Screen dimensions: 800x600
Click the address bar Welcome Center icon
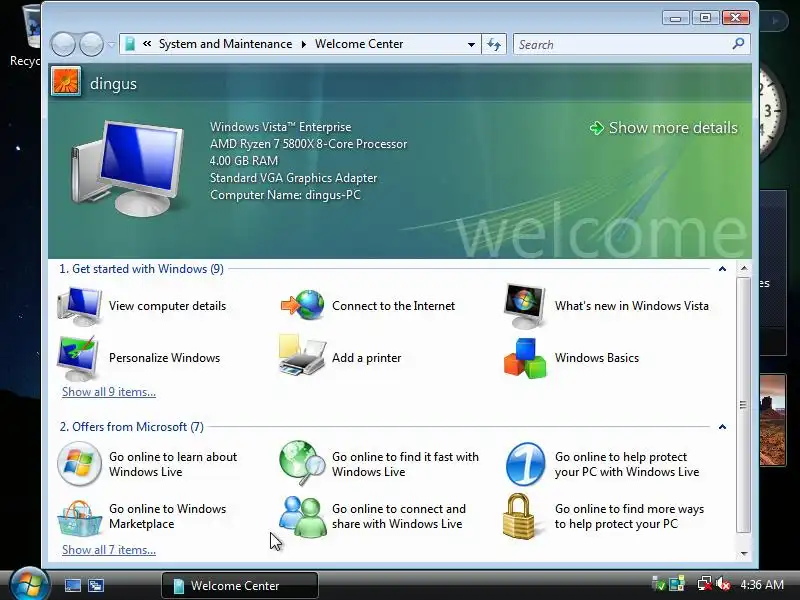[130, 44]
